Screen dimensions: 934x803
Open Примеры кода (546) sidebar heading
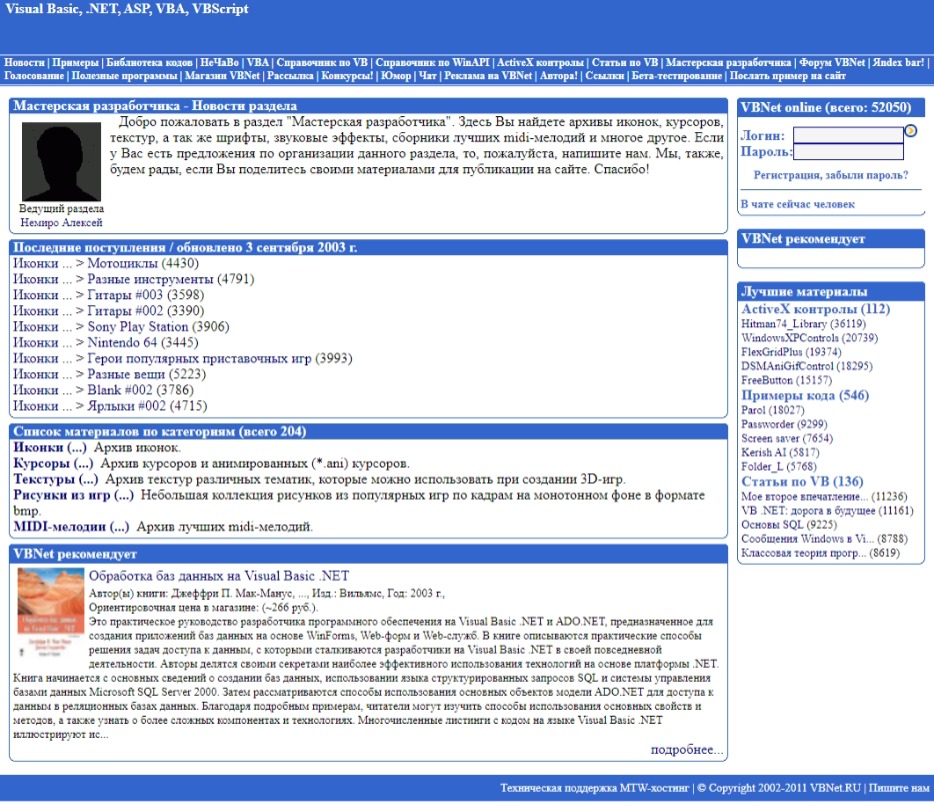point(805,396)
